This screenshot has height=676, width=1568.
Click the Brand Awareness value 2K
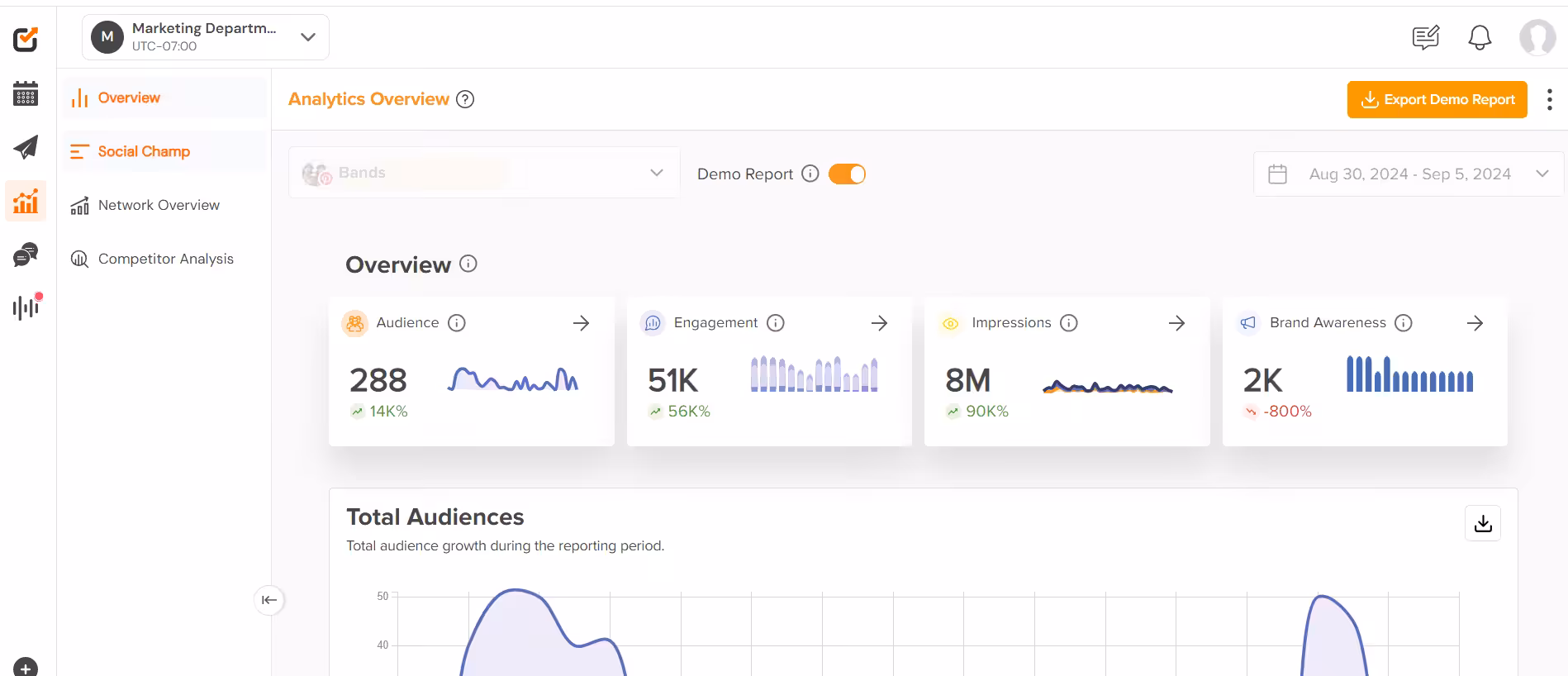pos(1263,381)
